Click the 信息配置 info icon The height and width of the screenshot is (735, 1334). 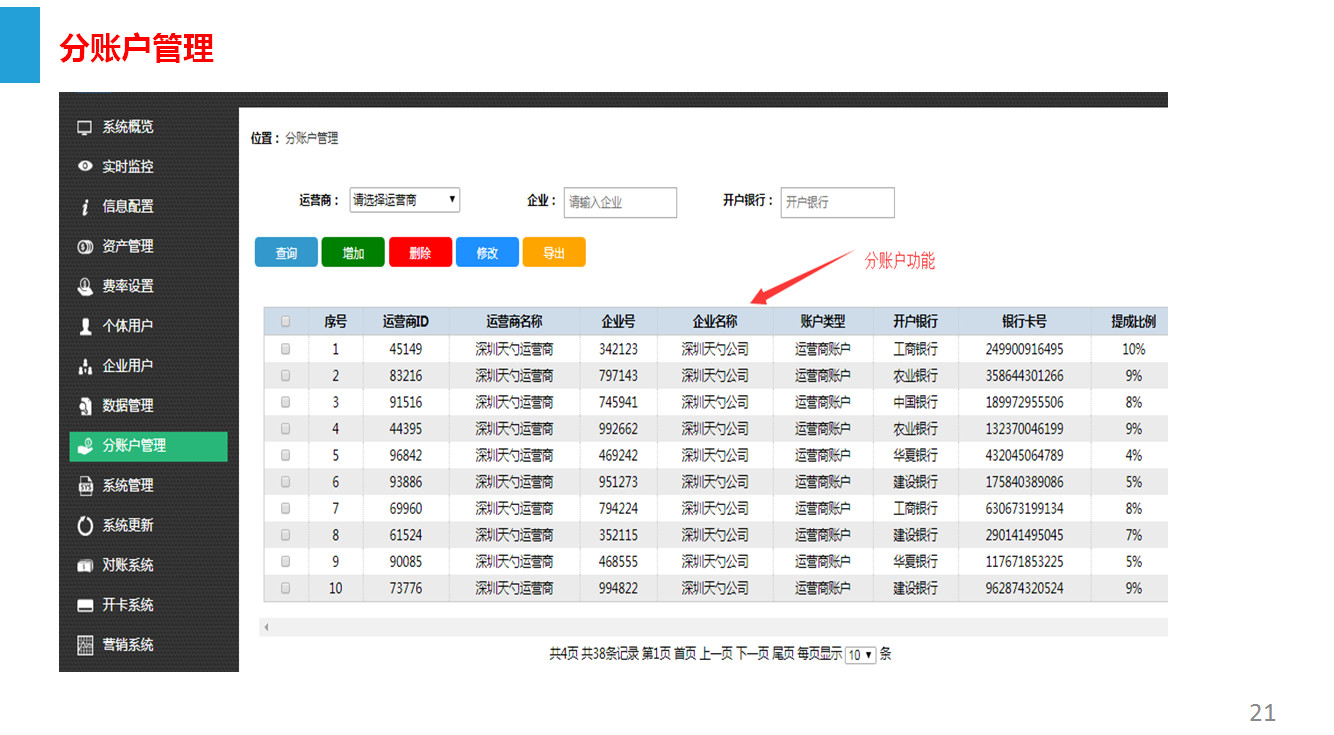(x=85, y=207)
